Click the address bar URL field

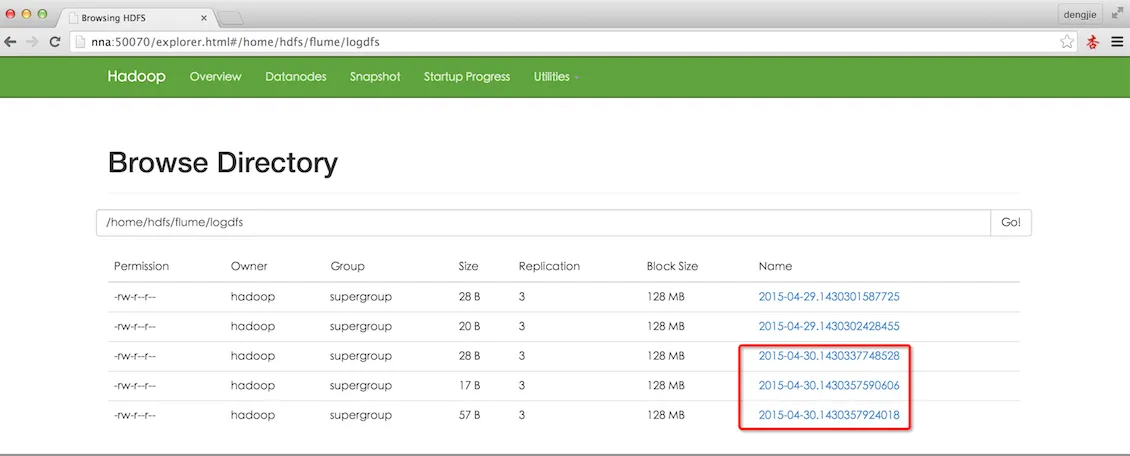pos(573,42)
